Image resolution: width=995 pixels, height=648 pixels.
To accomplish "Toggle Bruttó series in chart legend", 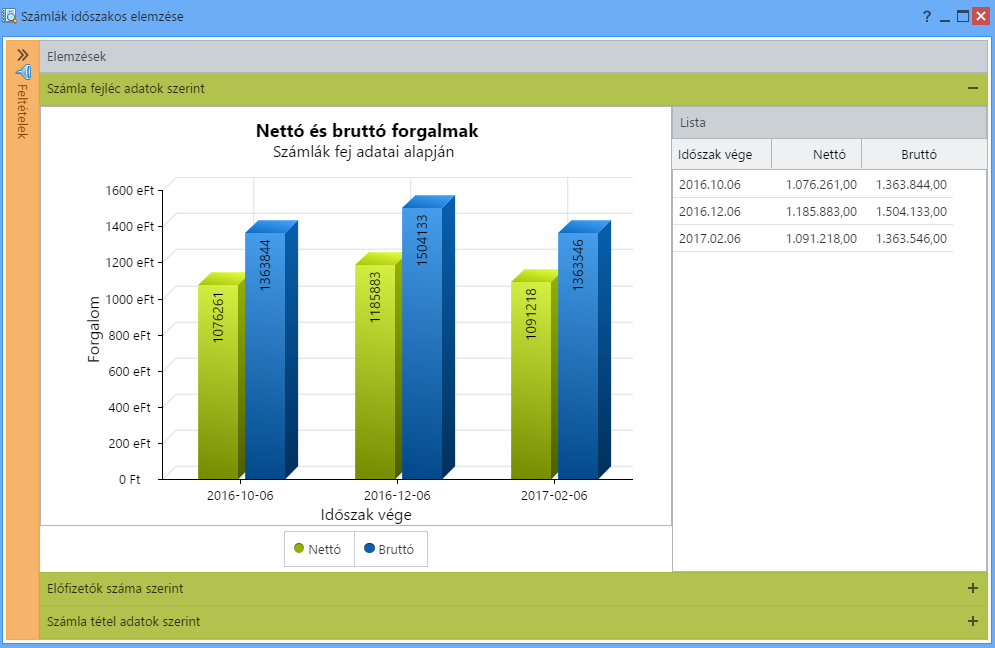I will pyautogui.click(x=390, y=549).
